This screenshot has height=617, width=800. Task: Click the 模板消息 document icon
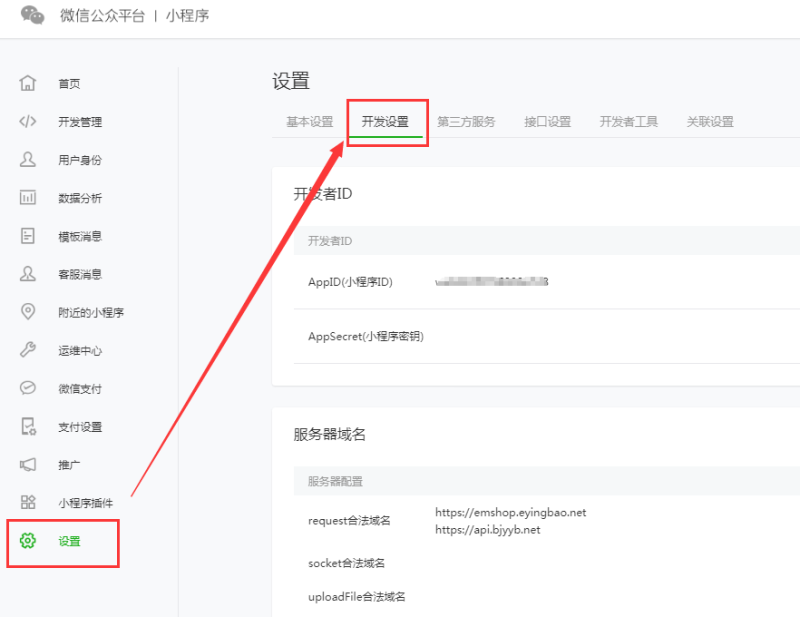(x=28, y=236)
